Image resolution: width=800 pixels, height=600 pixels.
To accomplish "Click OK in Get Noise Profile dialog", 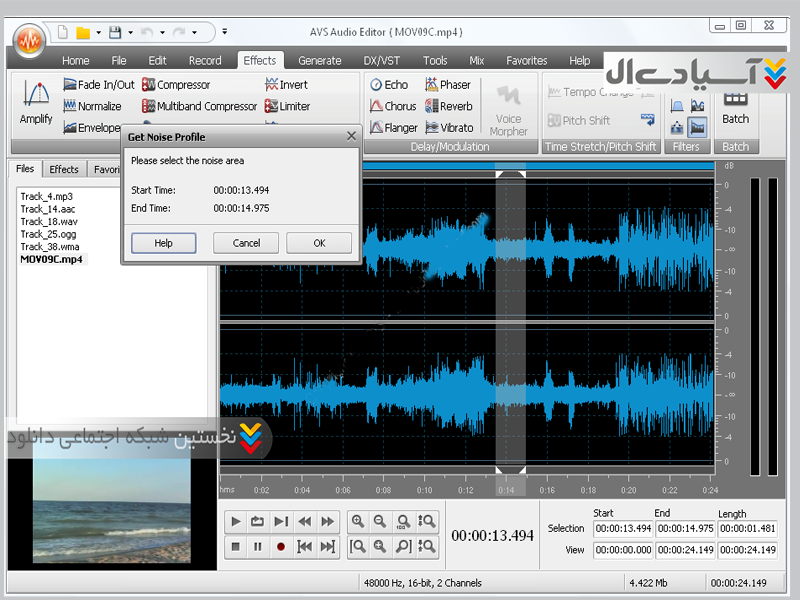I will coord(319,243).
